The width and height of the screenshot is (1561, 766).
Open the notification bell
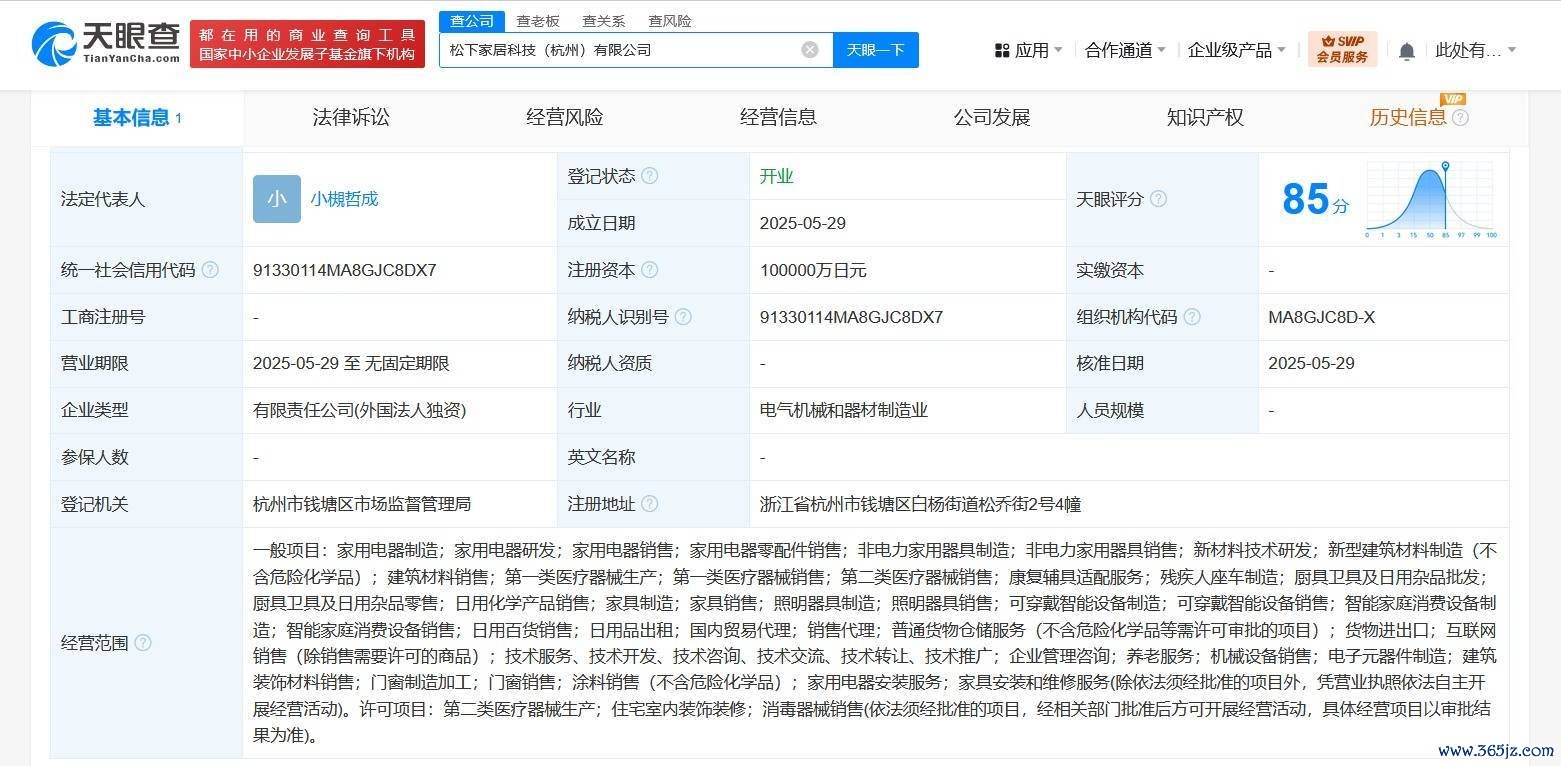pyautogui.click(x=1406, y=51)
